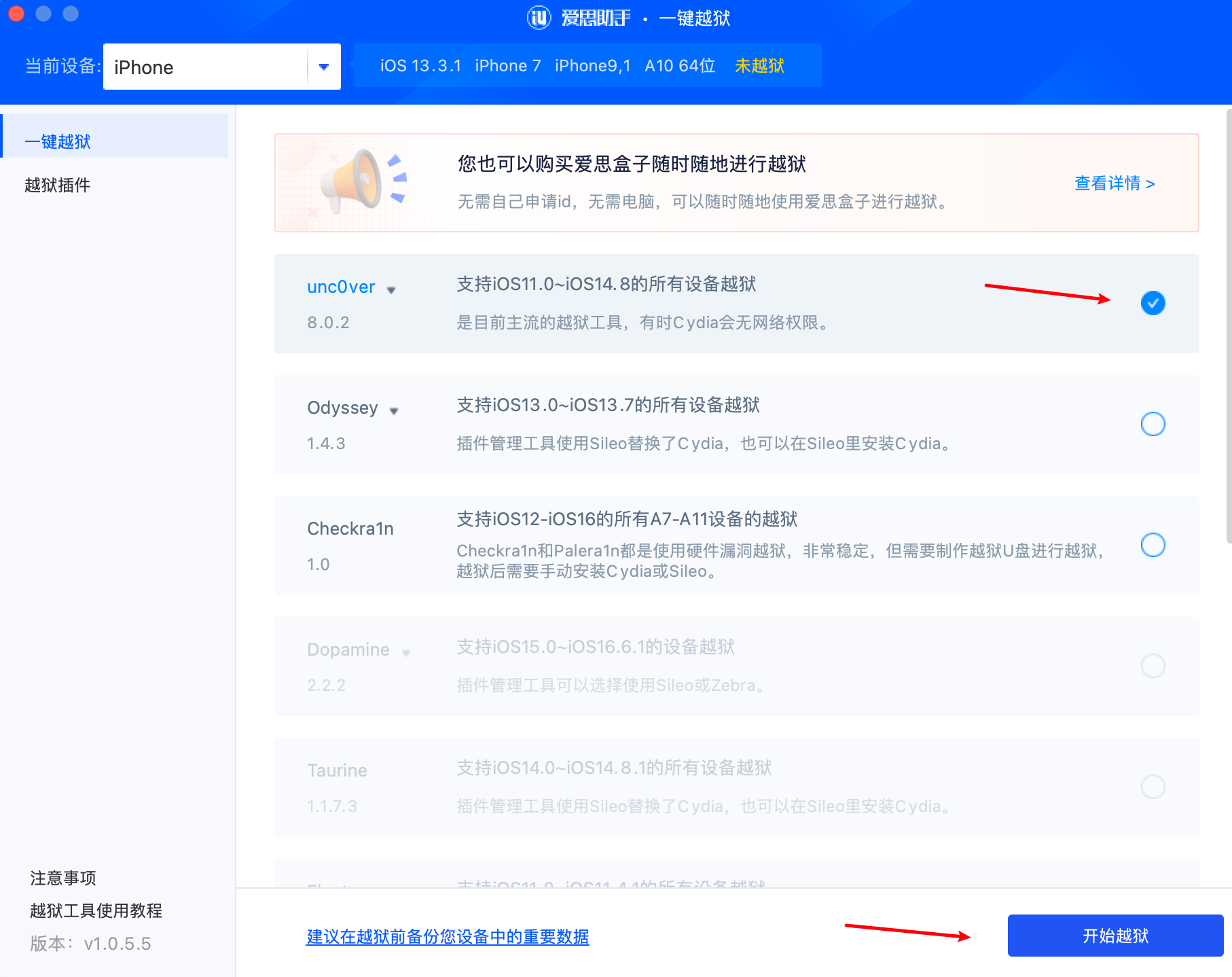Click the 未越狱 status text

tap(759, 66)
